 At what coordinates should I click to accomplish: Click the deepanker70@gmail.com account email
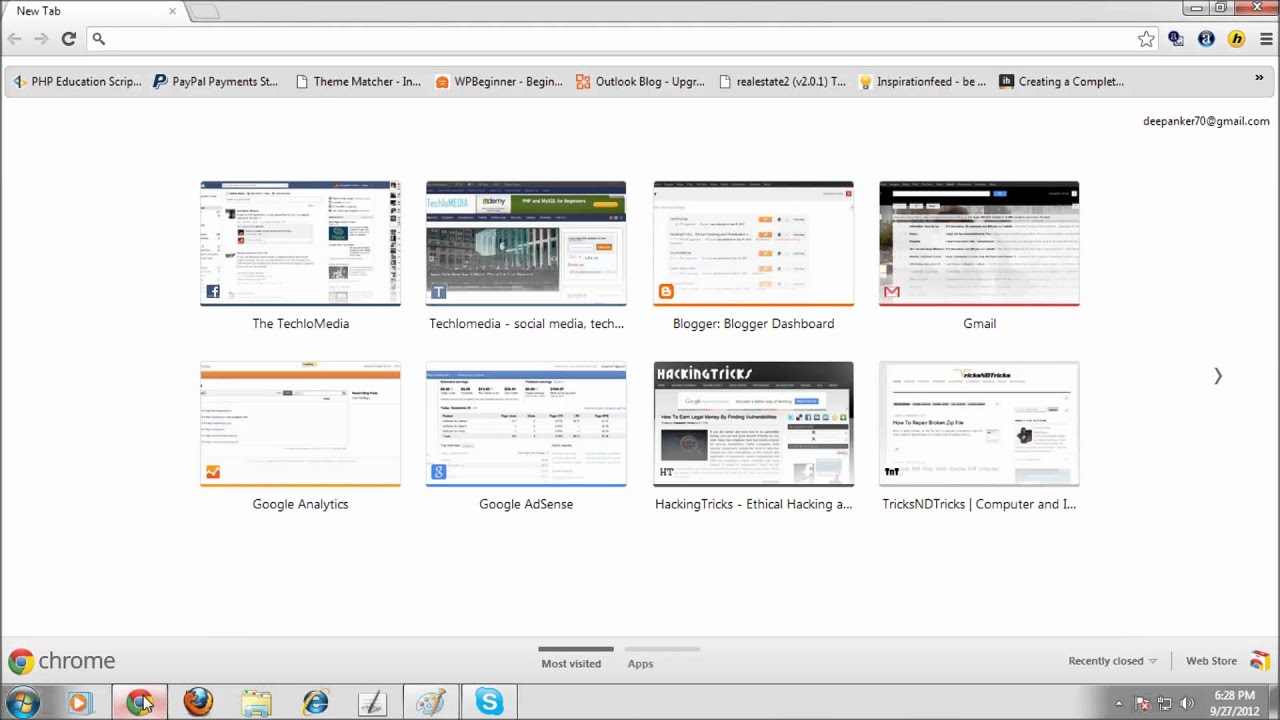(1206, 121)
